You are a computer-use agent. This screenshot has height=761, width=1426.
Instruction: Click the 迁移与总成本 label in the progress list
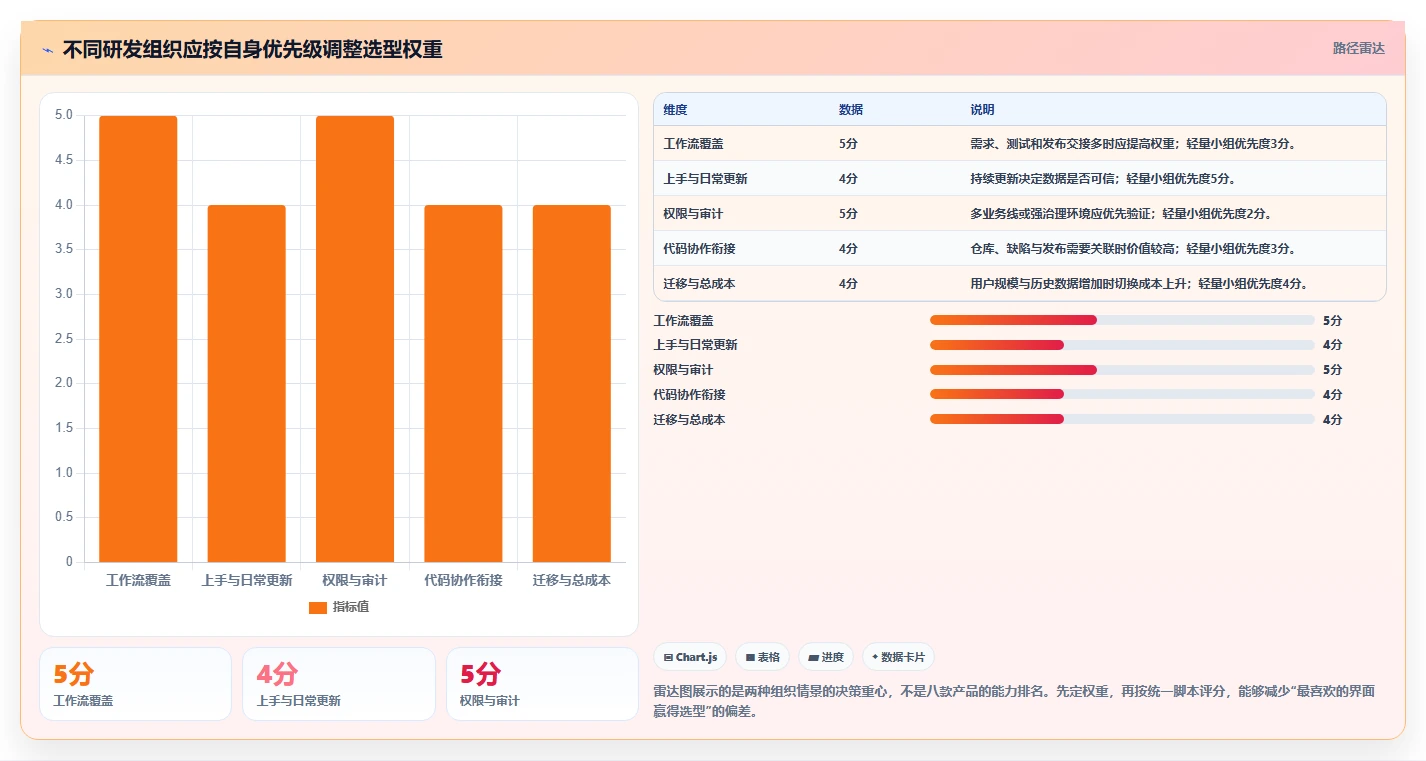[689, 420]
